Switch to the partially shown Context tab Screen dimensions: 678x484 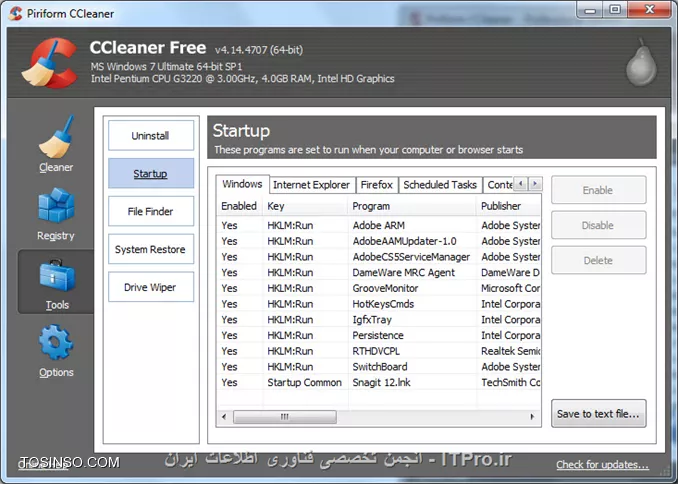498,185
